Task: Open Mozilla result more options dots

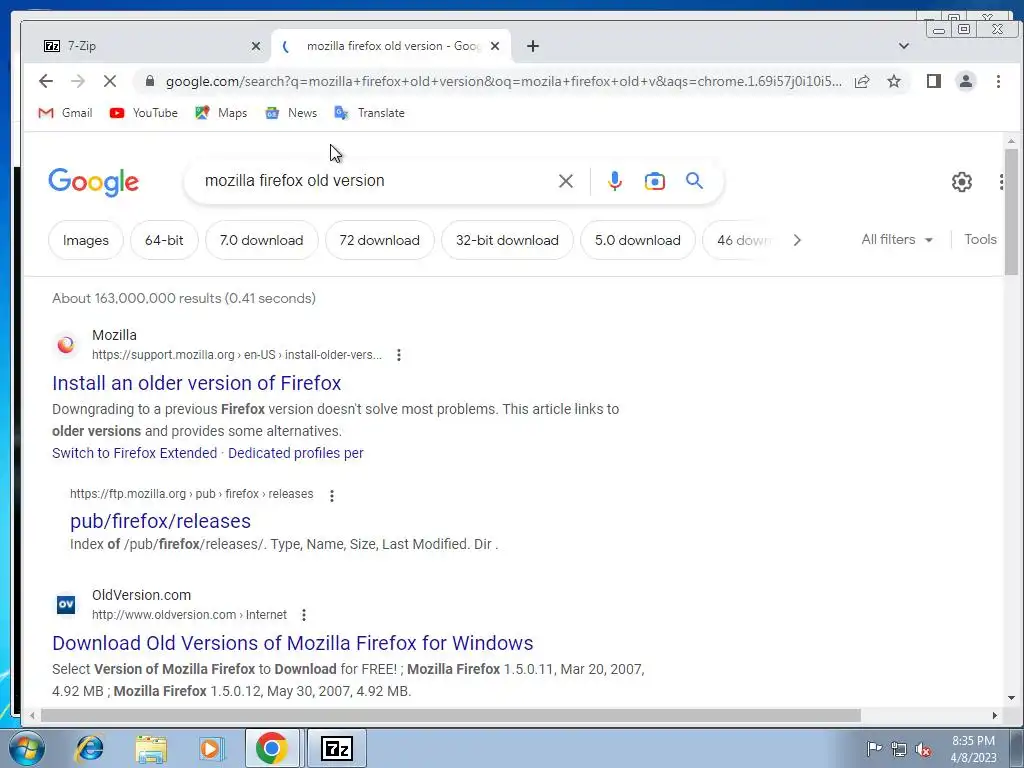Action: point(398,355)
